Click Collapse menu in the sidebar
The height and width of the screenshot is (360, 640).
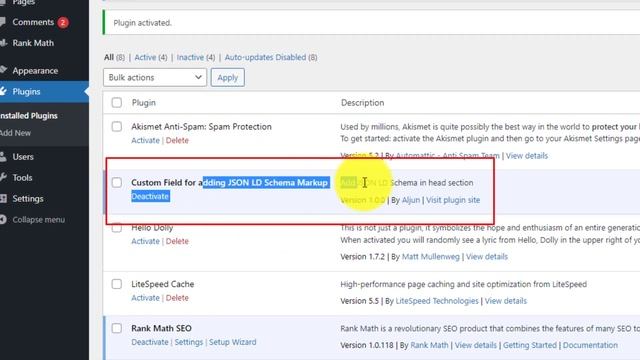click(x=38, y=220)
